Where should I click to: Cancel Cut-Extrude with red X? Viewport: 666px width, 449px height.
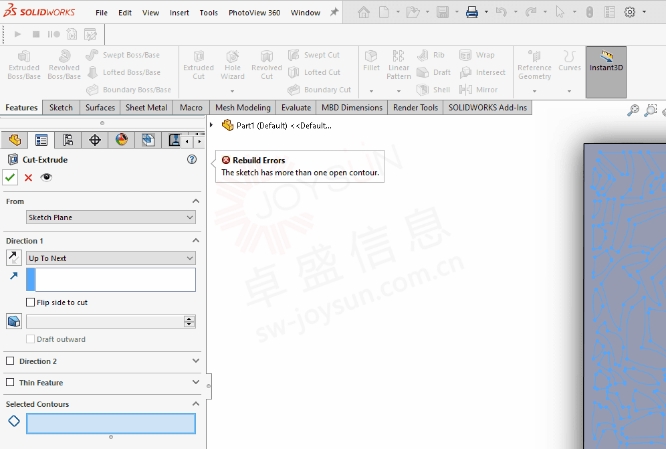(28, 178)
